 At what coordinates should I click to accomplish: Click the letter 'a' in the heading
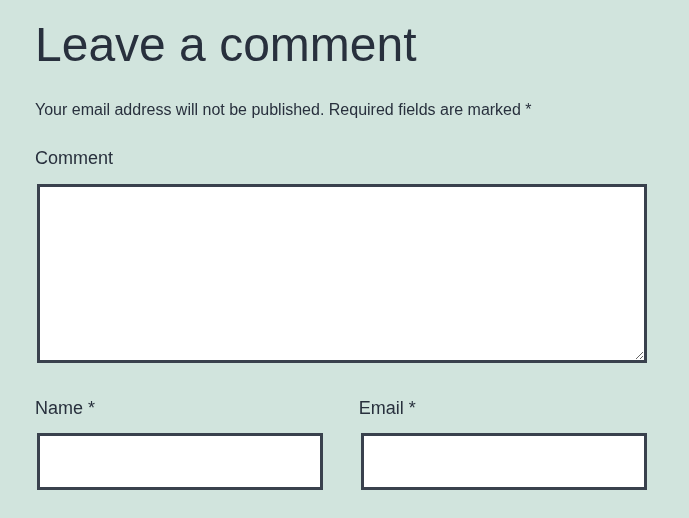click(192, 50)
